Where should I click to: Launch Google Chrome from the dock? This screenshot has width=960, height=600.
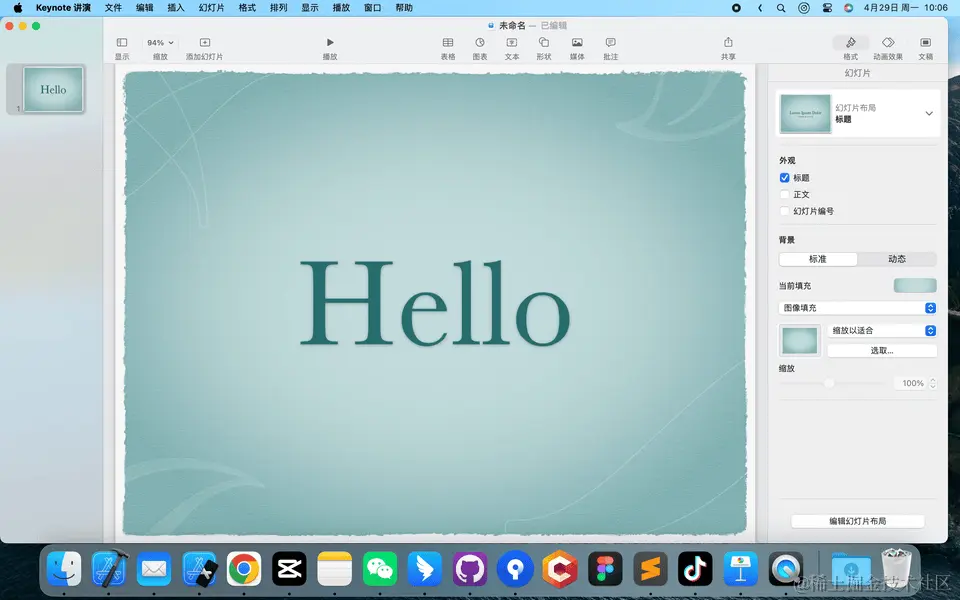point(244,569)
